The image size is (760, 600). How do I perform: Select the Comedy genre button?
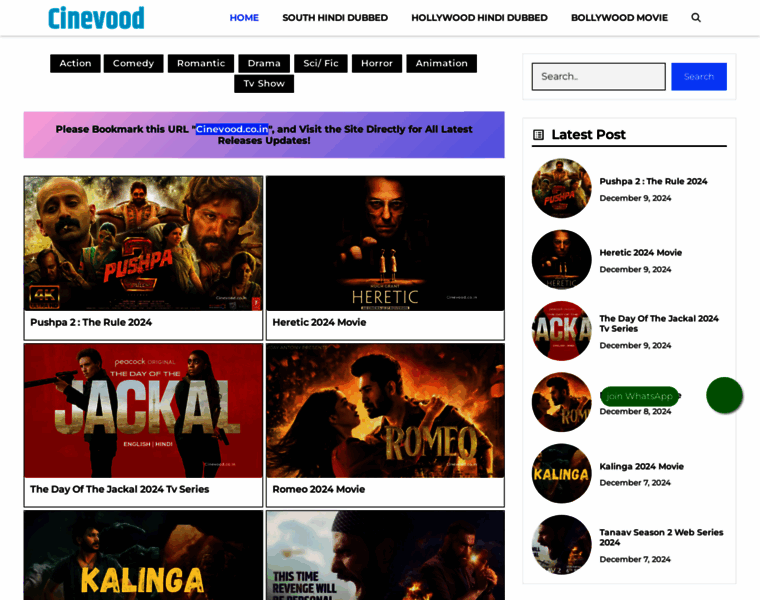(133, 63)
